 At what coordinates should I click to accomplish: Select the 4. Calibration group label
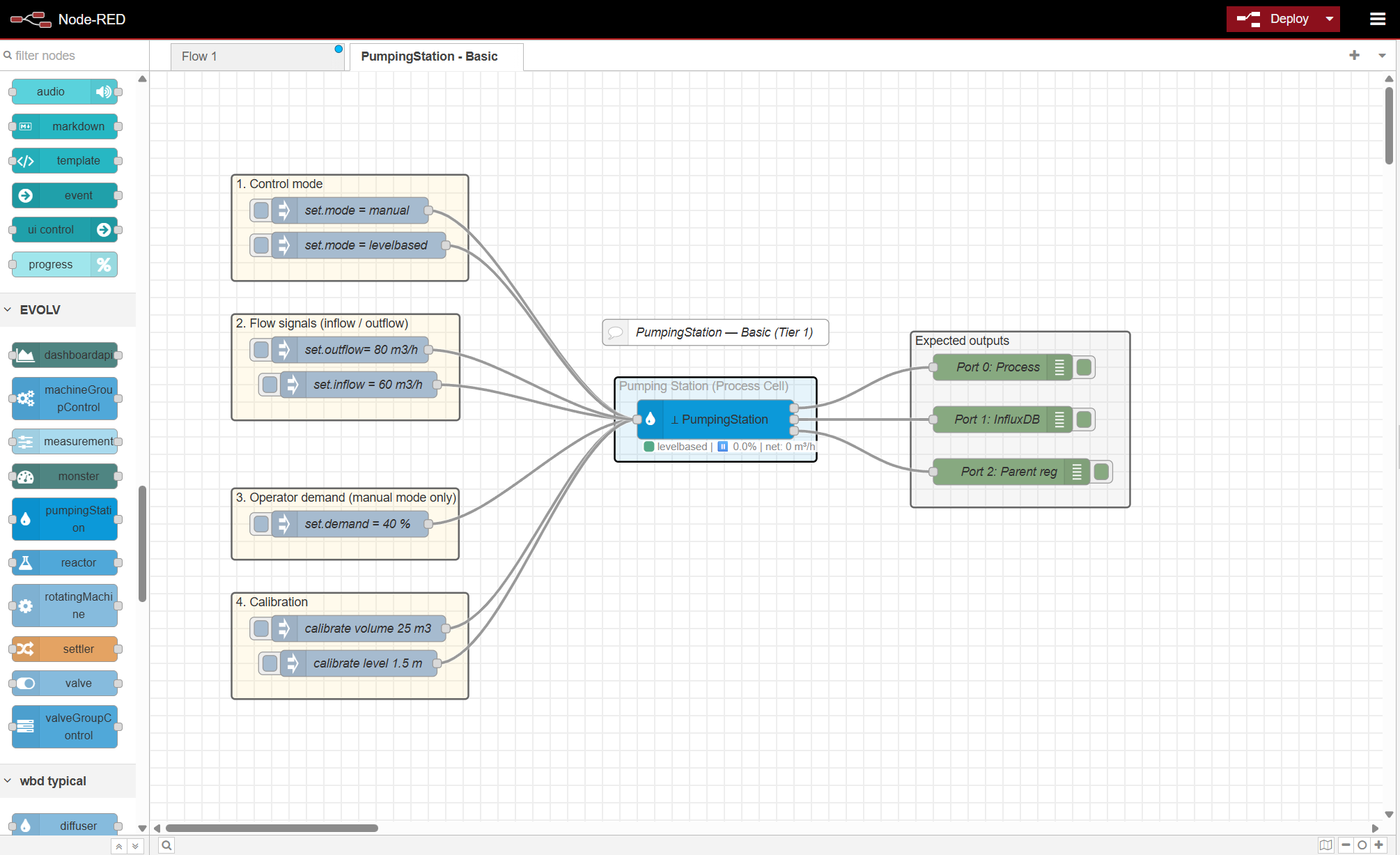pyautogui.click(x=272, y=602)
